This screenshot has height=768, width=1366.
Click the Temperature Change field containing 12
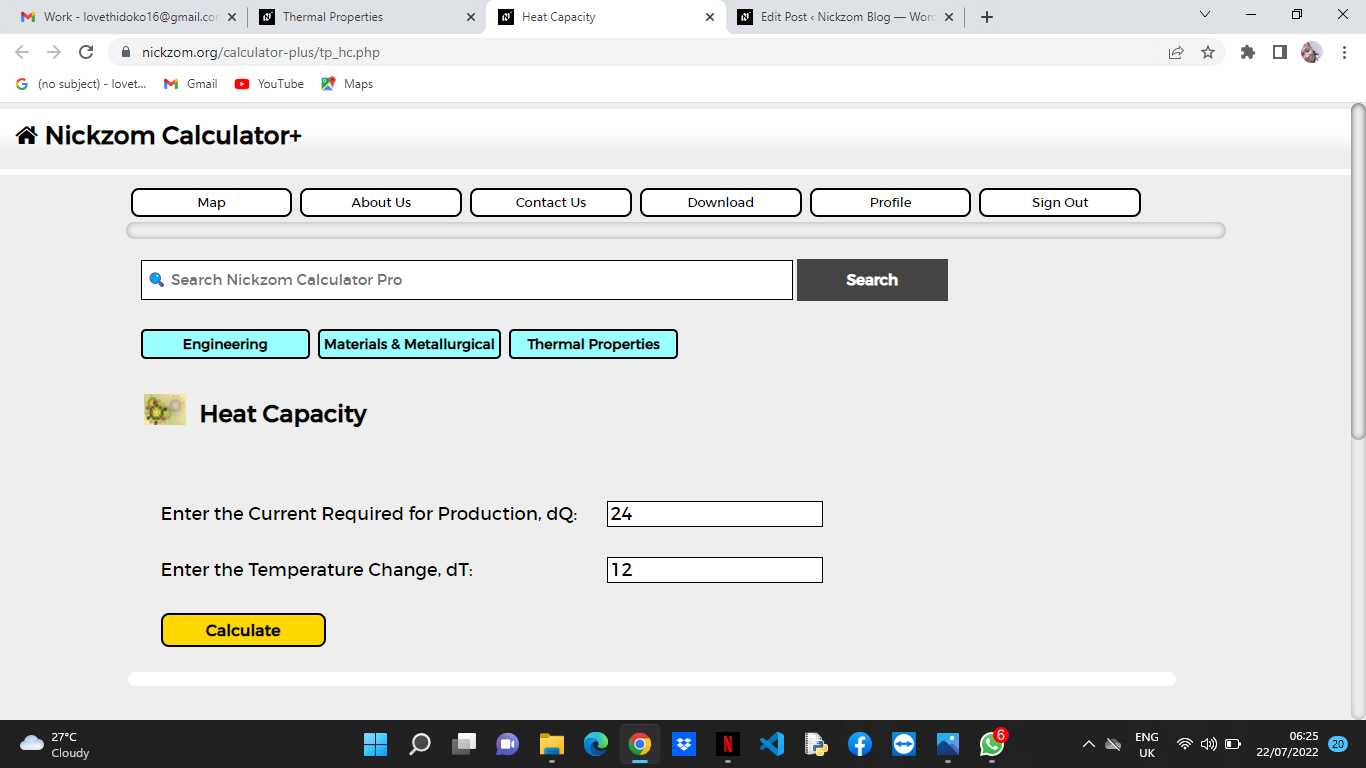pos(715,570)
